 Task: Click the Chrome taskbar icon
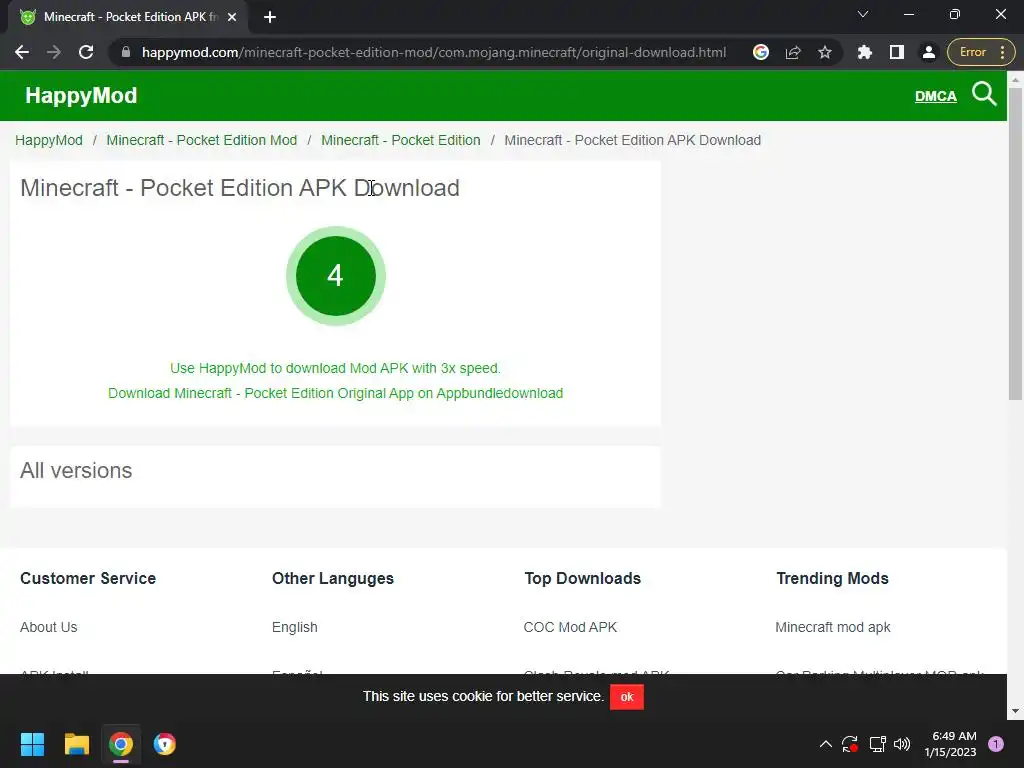[121, 744]
